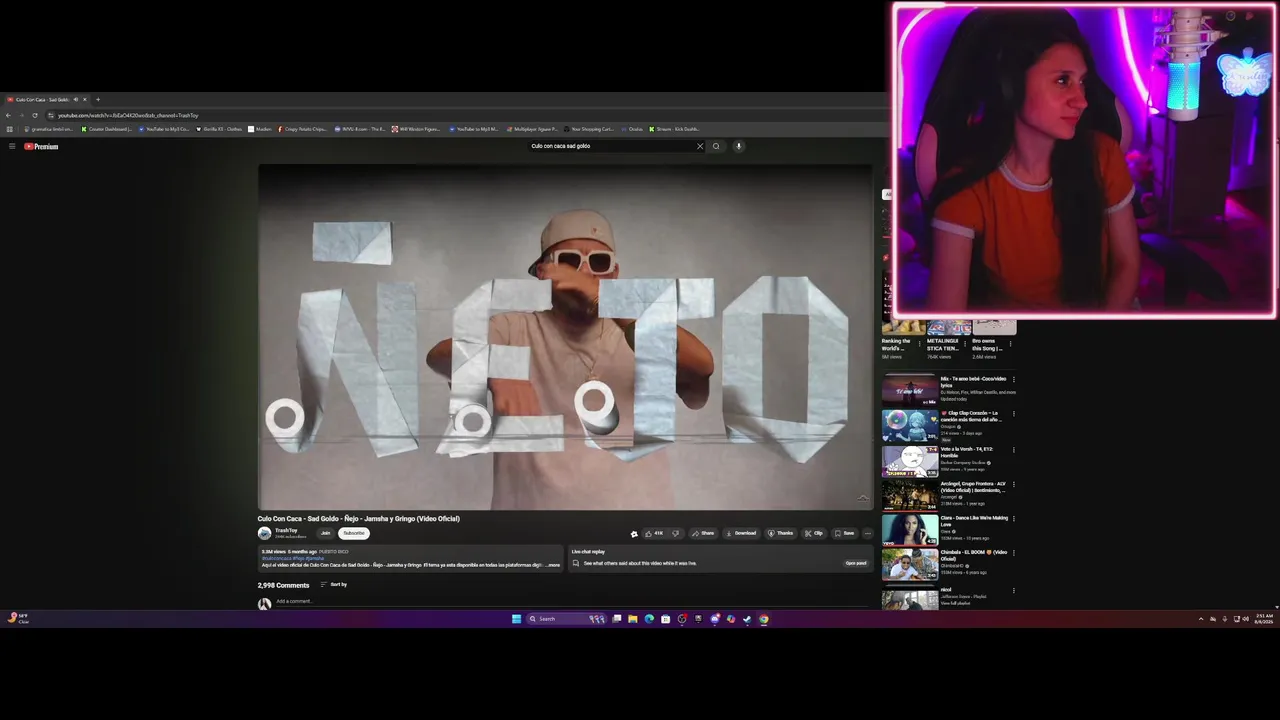Switch to Chrome in the taskbar
Image resolution: width=1280 pixels, height=720 pixels.
[763, 619]
